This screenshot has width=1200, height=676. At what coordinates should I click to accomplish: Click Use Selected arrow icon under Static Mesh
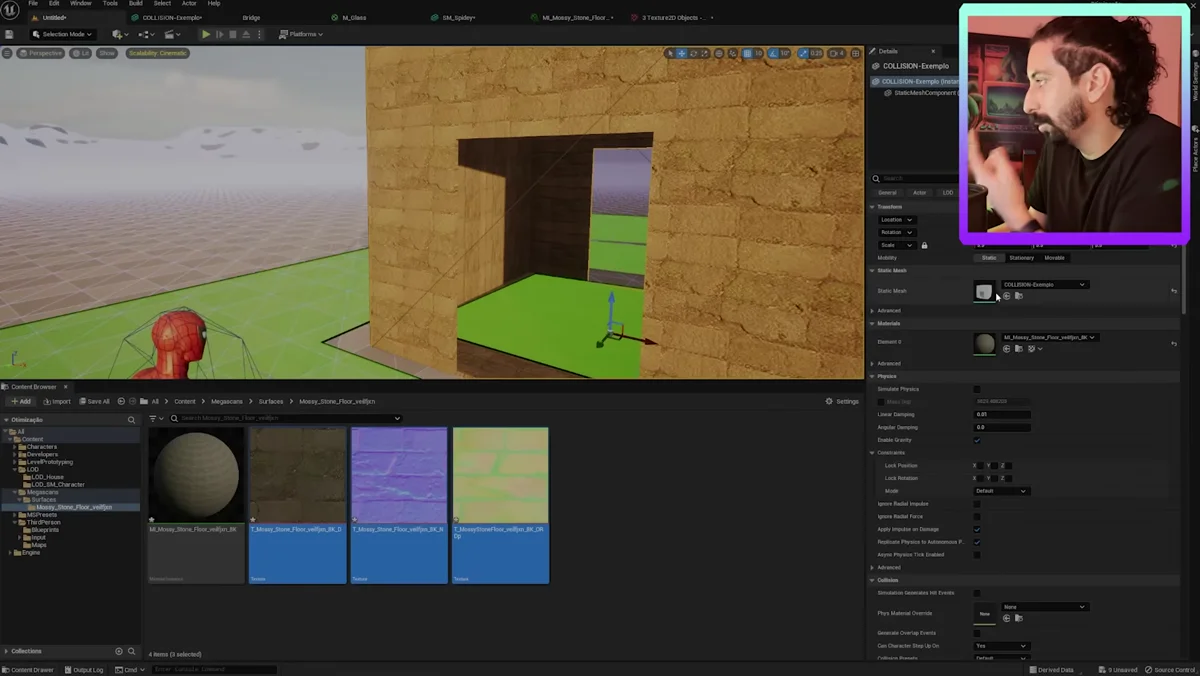pos(1007,296)
